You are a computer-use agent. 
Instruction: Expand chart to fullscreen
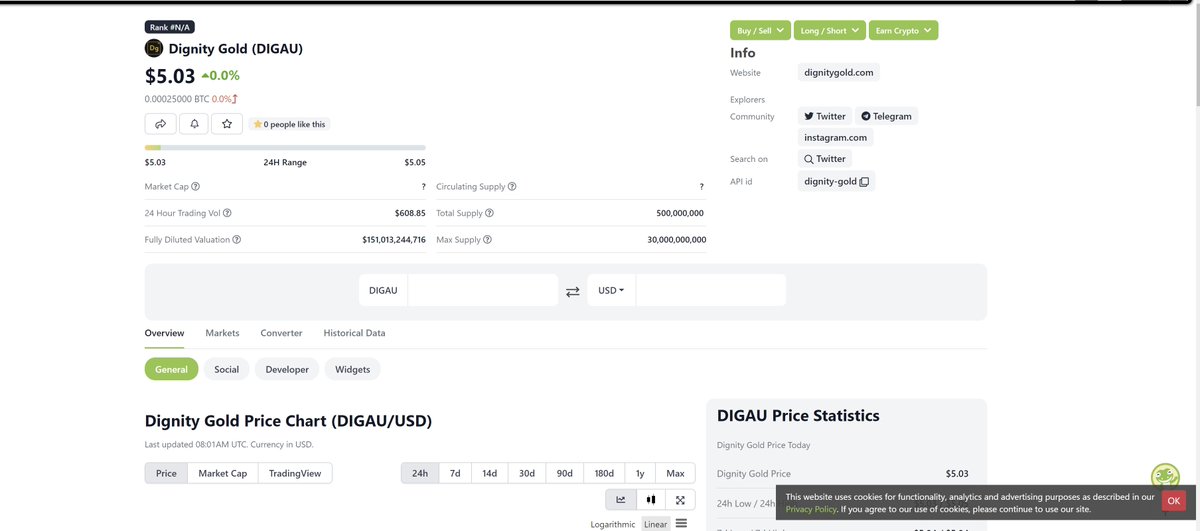[x=680, y=499]
